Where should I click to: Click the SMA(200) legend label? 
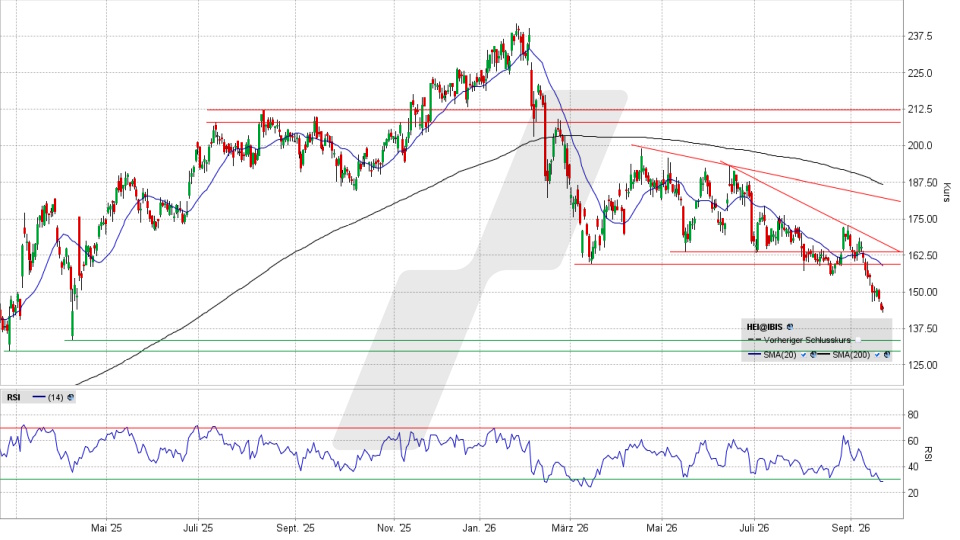click(851, 354)
